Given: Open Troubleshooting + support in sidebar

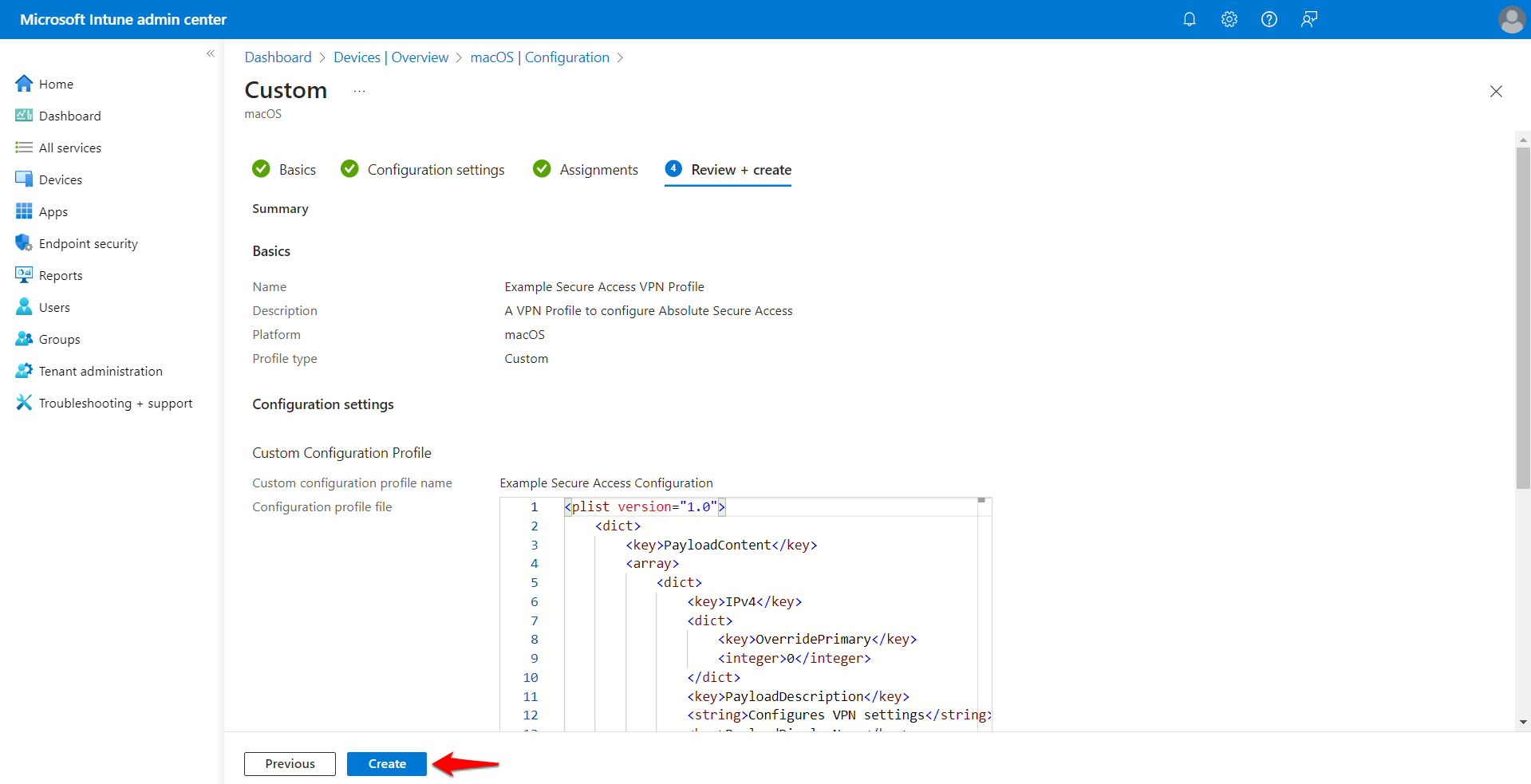Looking at the screenshot, I should 104,403.
